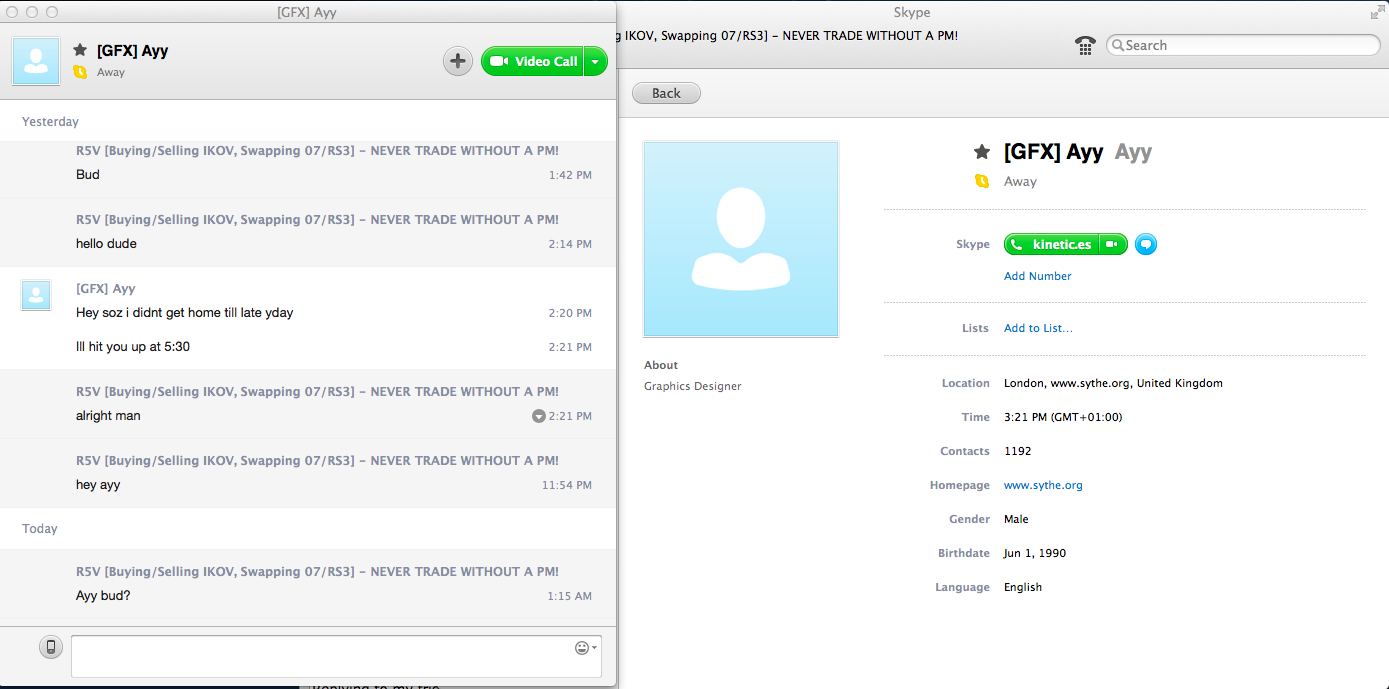The image size is (1389, 689).
Task: Call kinetic.es via the green button
Action: (x=1051, y=245)
